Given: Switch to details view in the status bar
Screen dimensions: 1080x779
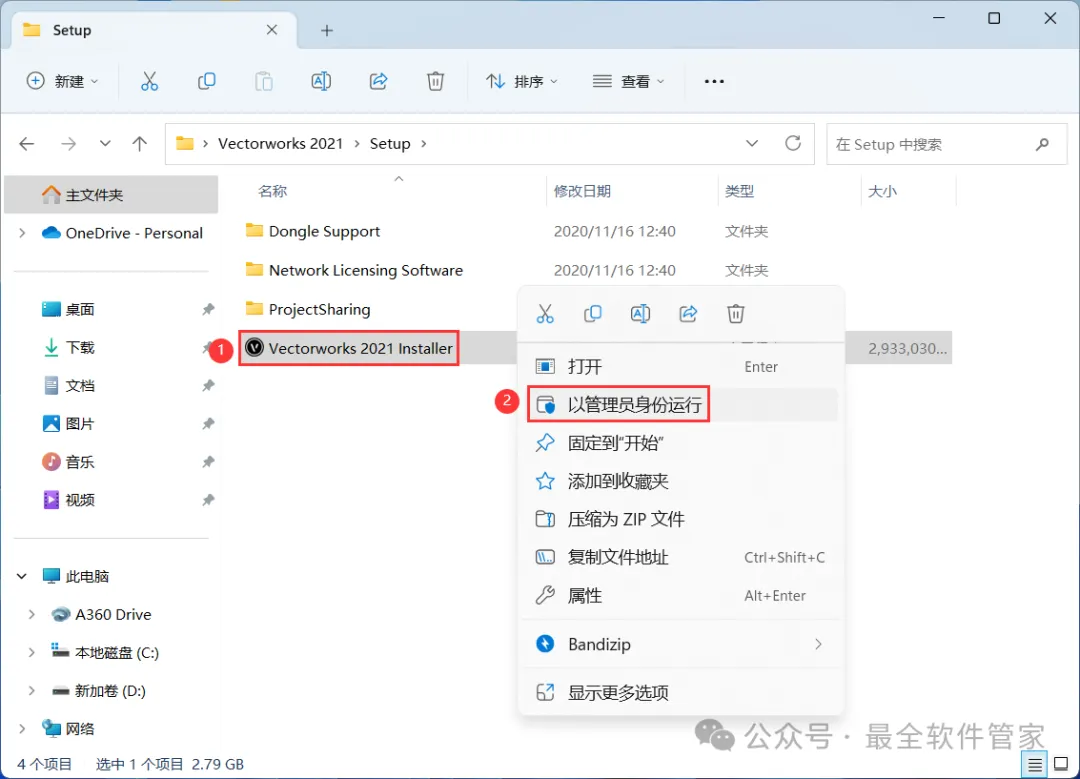Looking at the screenshot, I should pos(1035,764).
